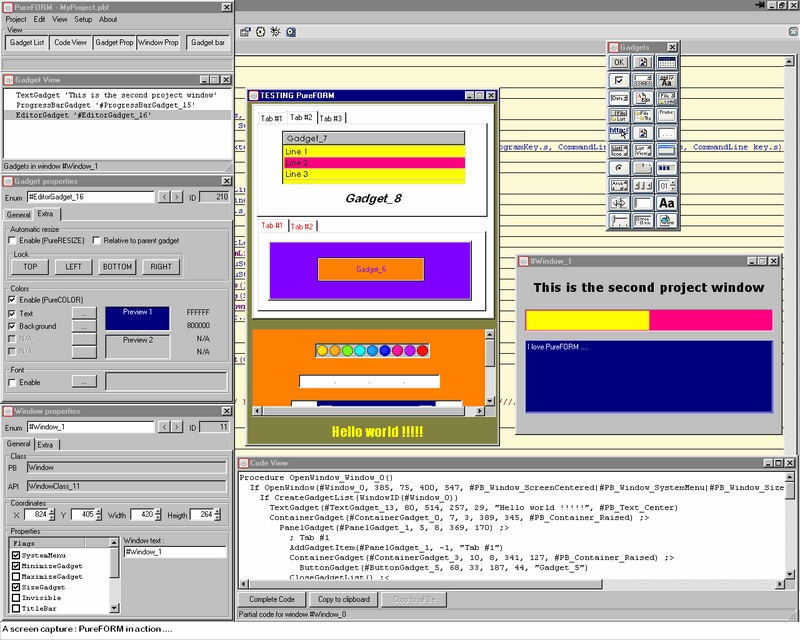The height and width of the screenshot is (640, 800).
Task: Select Tab #3 in TESTING PureFORM window
Action: [331, 118]
